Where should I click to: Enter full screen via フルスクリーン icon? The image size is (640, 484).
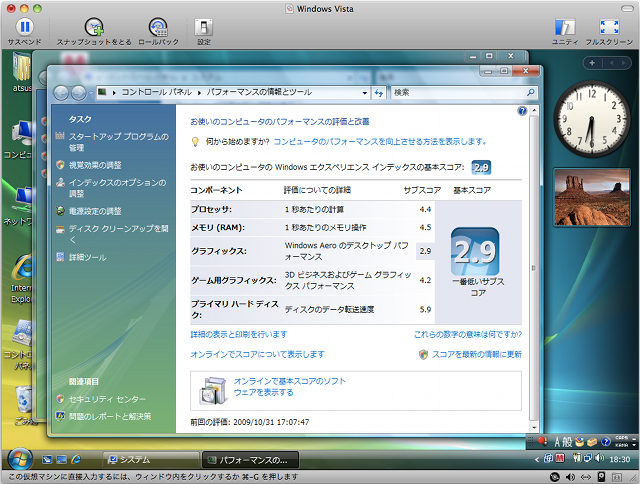tap(610, 26)
